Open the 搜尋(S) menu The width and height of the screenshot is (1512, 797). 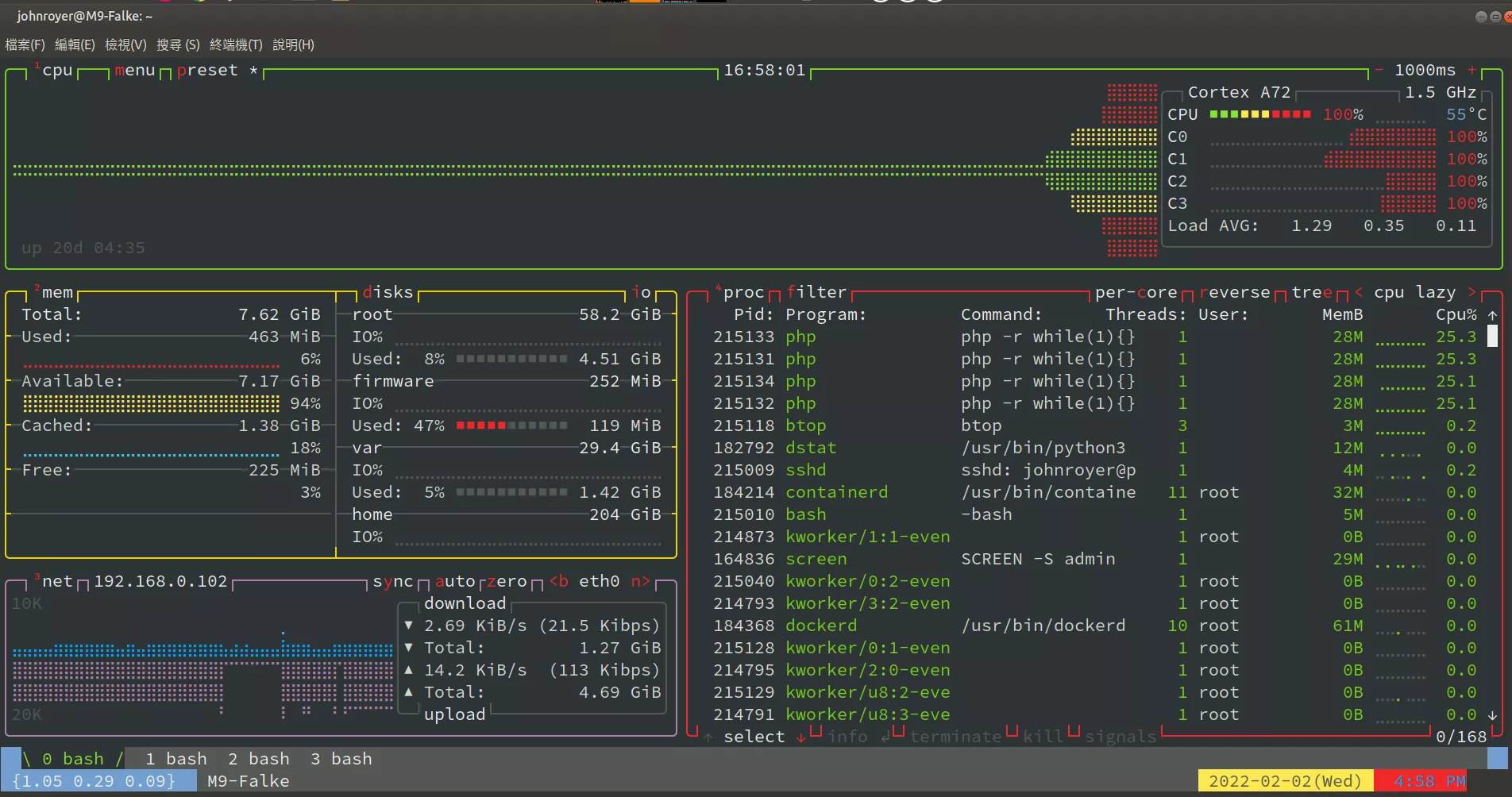point(178,44)
